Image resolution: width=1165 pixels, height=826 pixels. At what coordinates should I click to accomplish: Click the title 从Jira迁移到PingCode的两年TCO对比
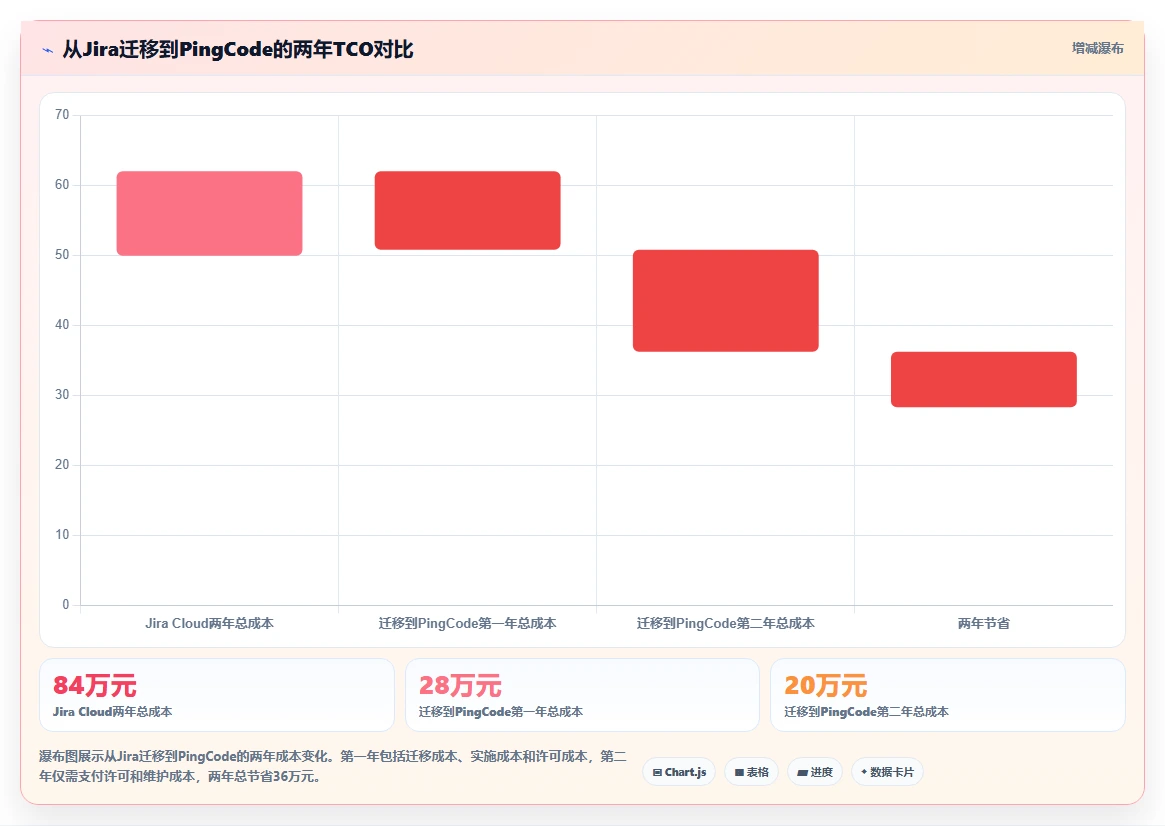tap(238, 50)
